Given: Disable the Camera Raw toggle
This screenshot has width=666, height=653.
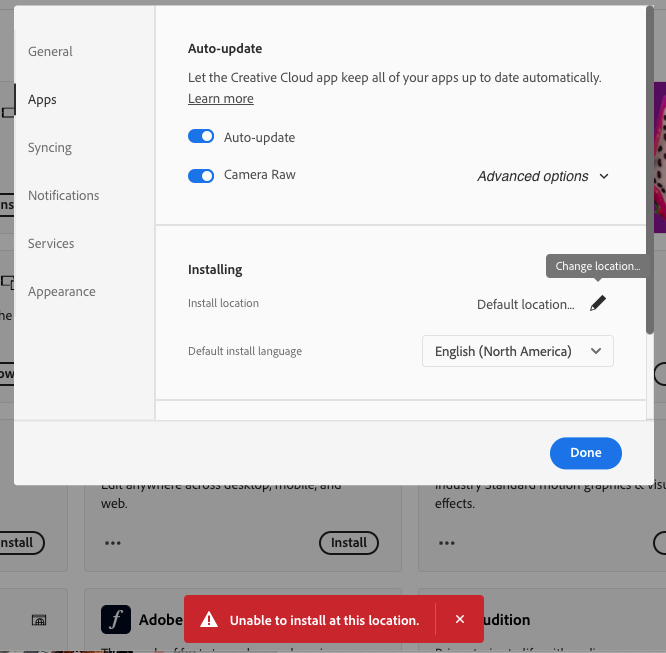Looking at the screenshot, I should [201, 175].
